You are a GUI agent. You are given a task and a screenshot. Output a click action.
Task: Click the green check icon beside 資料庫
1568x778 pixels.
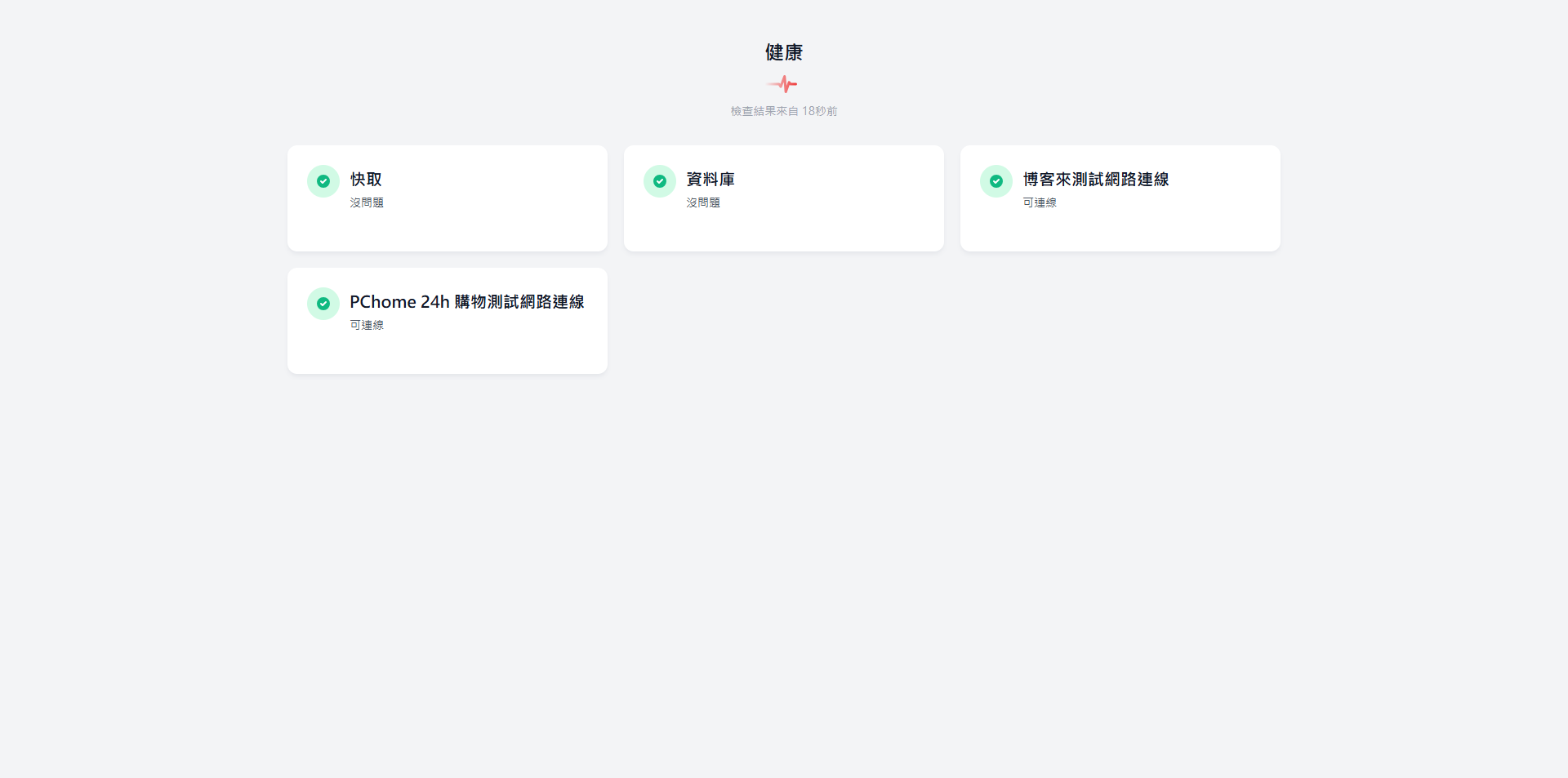(x=660, y=181)
